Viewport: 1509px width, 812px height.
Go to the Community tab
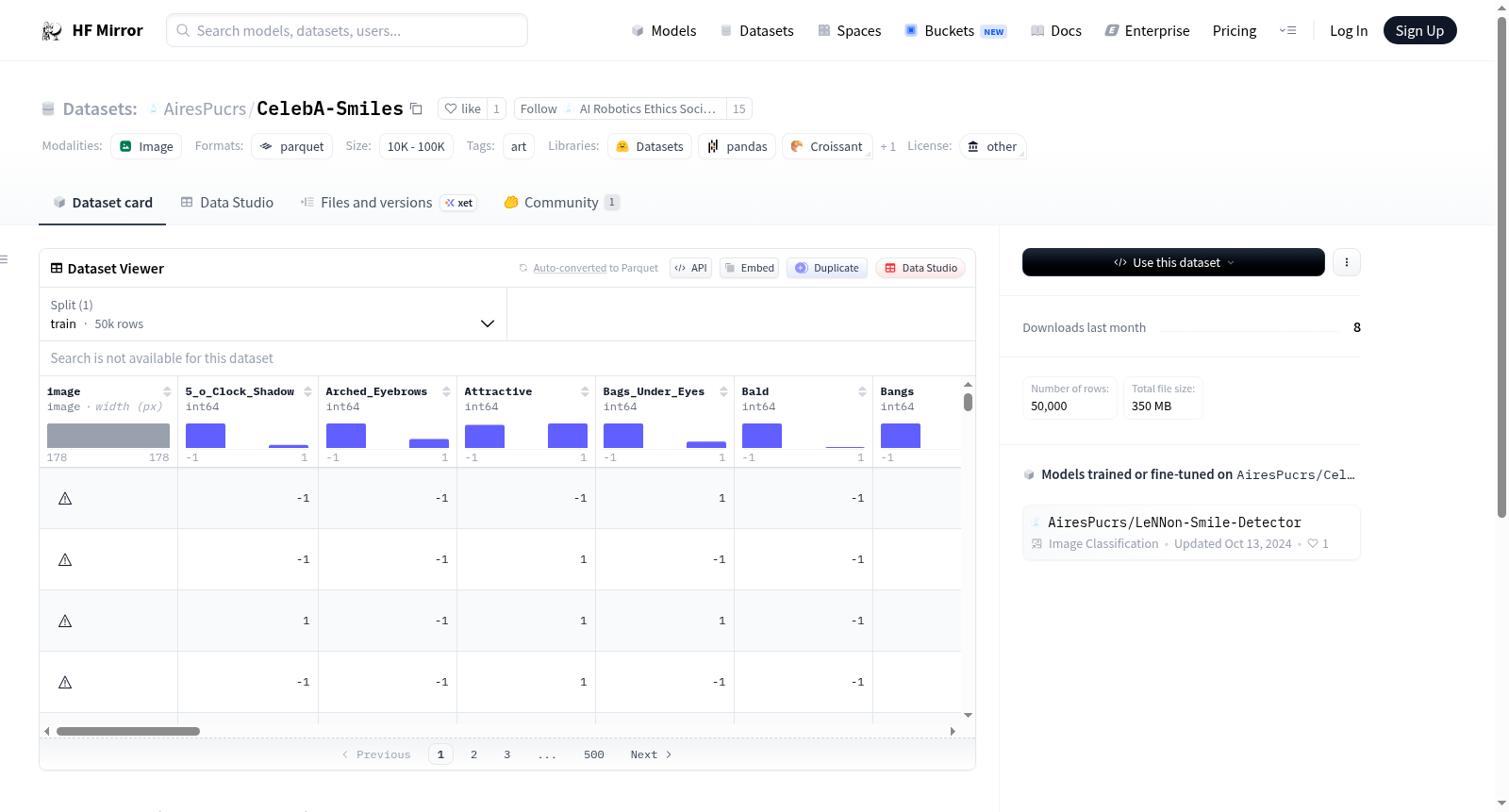561,203
